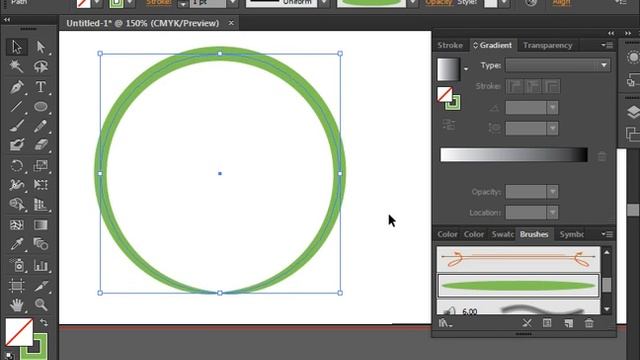The width and height of the screenshot is (640, 360).
Task: Open the gradient Location dropdown
Action: [x=552, y=212]
